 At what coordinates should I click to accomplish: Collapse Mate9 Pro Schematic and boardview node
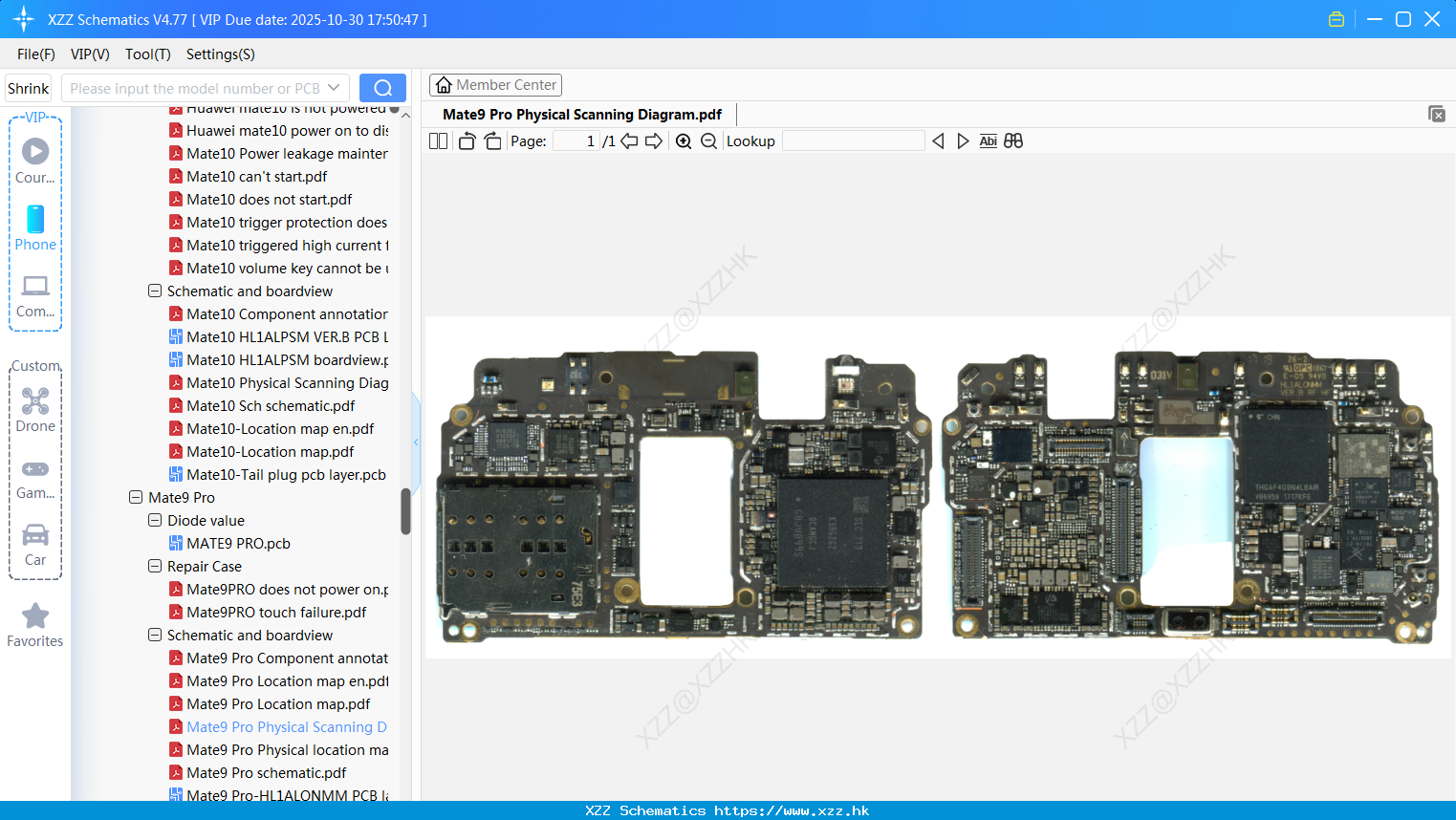click(155, 635)
